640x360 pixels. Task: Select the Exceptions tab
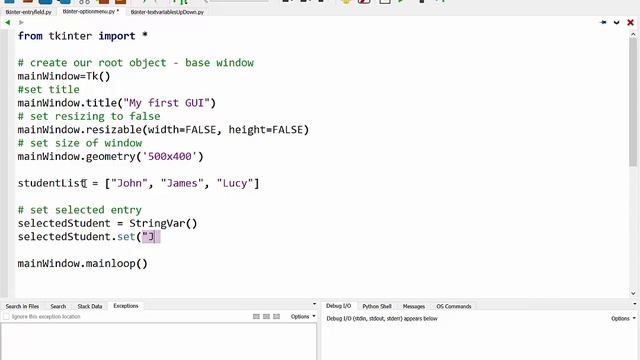click(126, 306)
